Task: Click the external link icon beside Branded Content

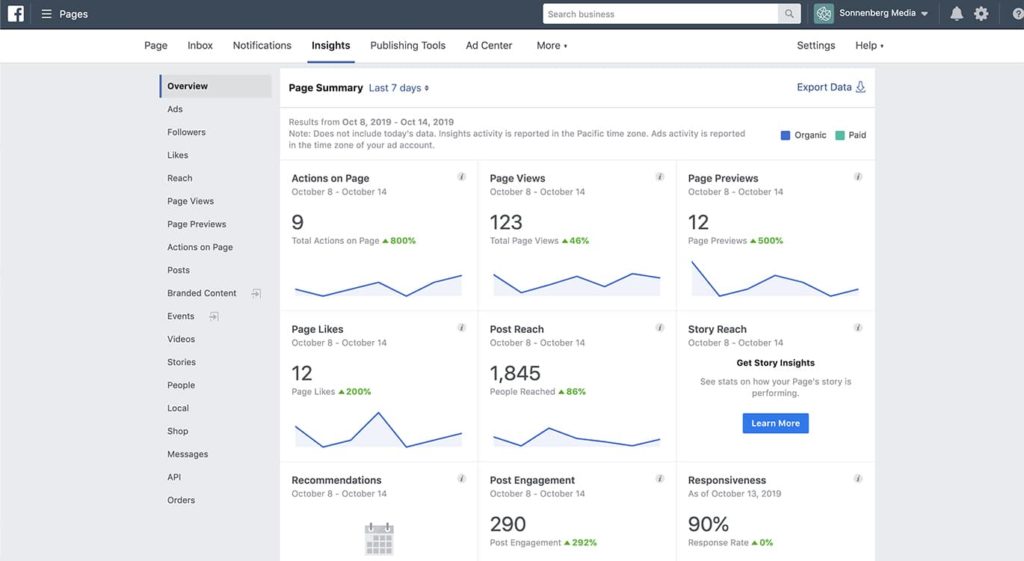Action: [x=256, y=293]
